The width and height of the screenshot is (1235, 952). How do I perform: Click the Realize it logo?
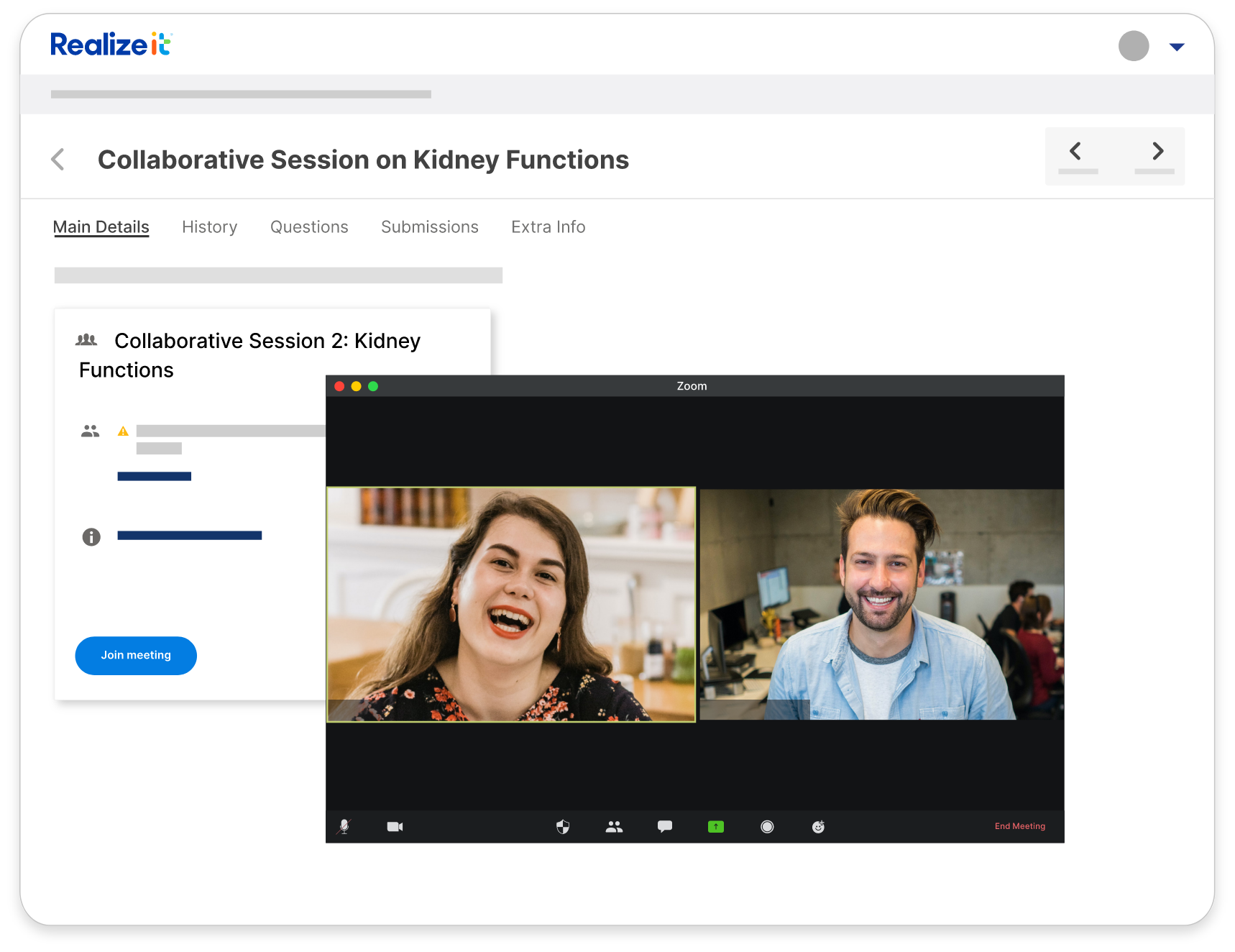(110, 43)
